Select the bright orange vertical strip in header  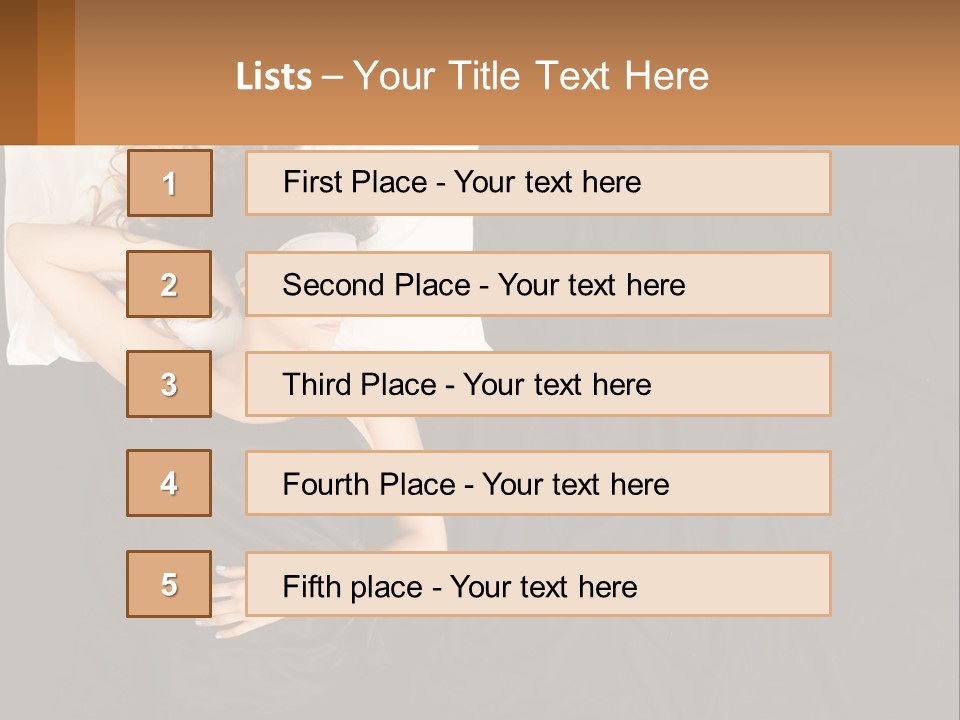pyautogui.click(x=56, y=70)
